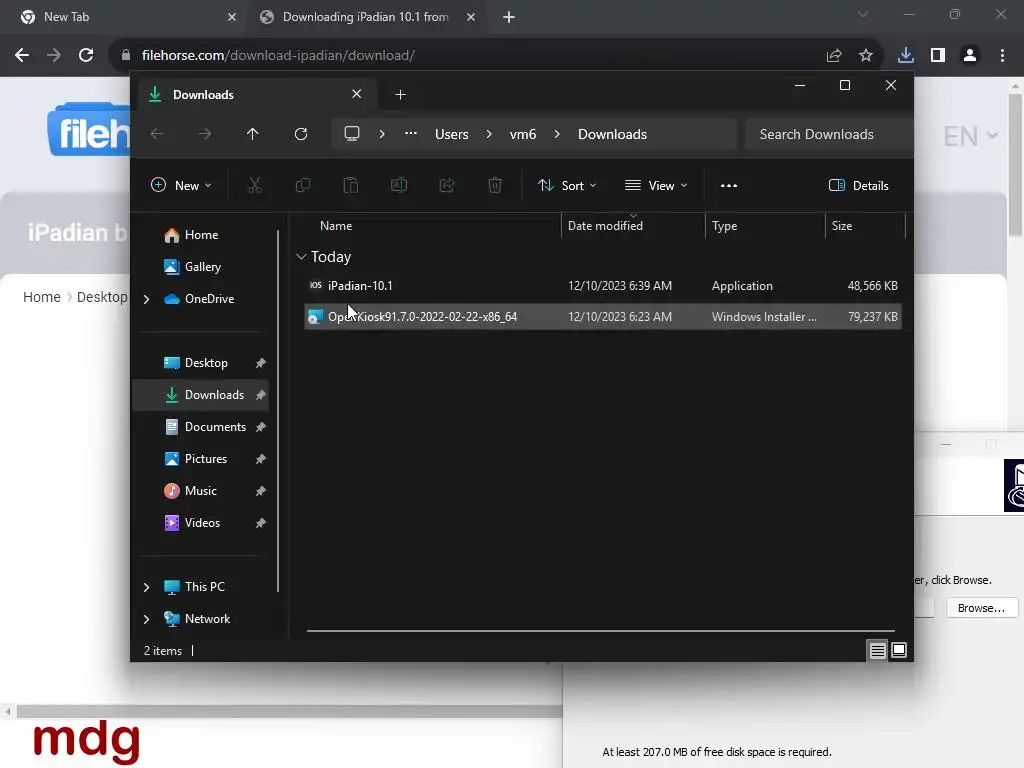
Task: Click the Share icon in Explorer toolbar
Action: click(x=447, y=185)
